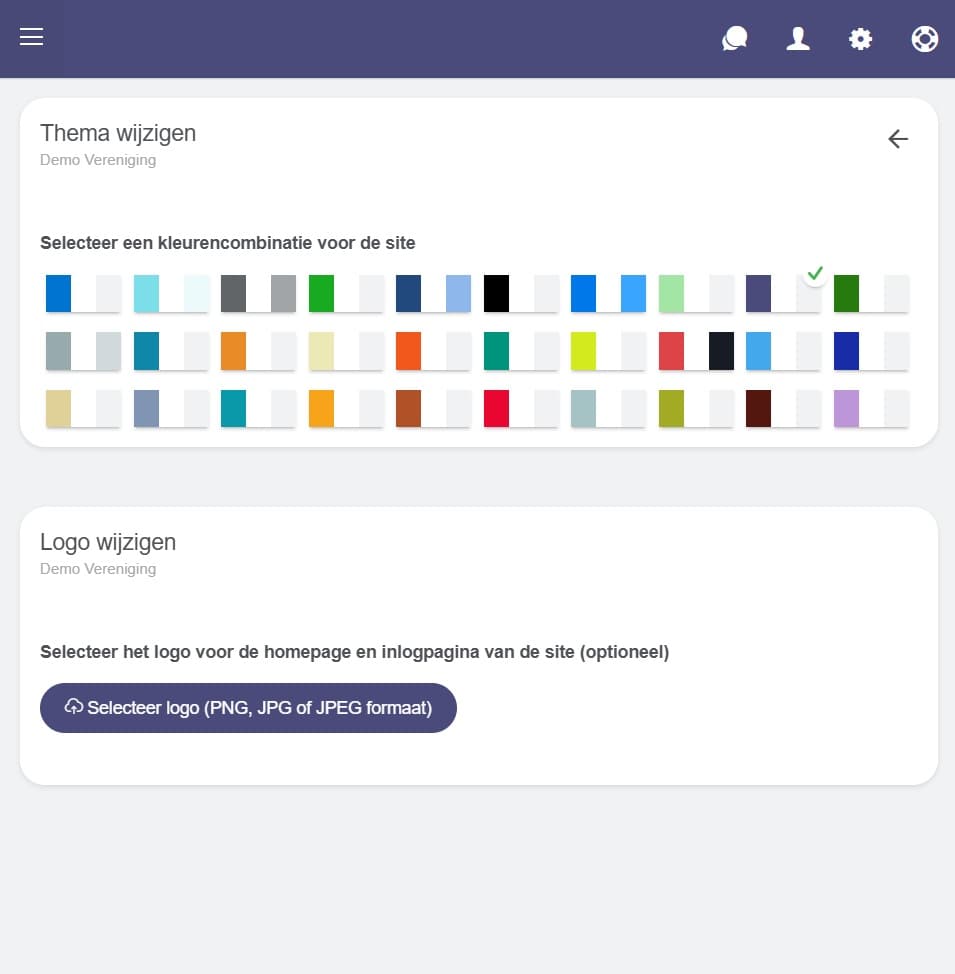Select the bright green color theme
955x974 pixels.
pos(346,294)
